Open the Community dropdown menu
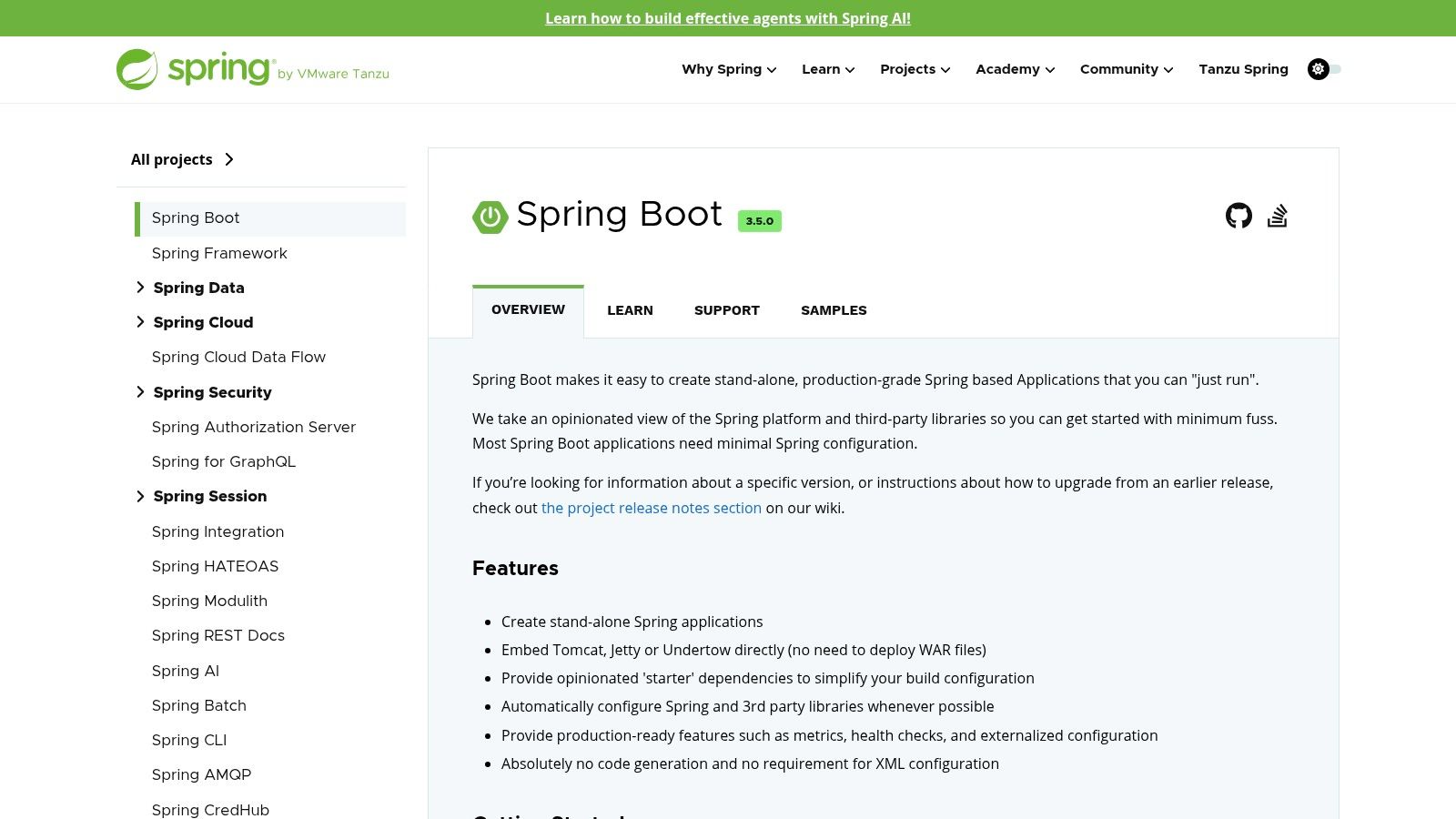This screenshot has width=1456, height=819. pos(1127,69)
